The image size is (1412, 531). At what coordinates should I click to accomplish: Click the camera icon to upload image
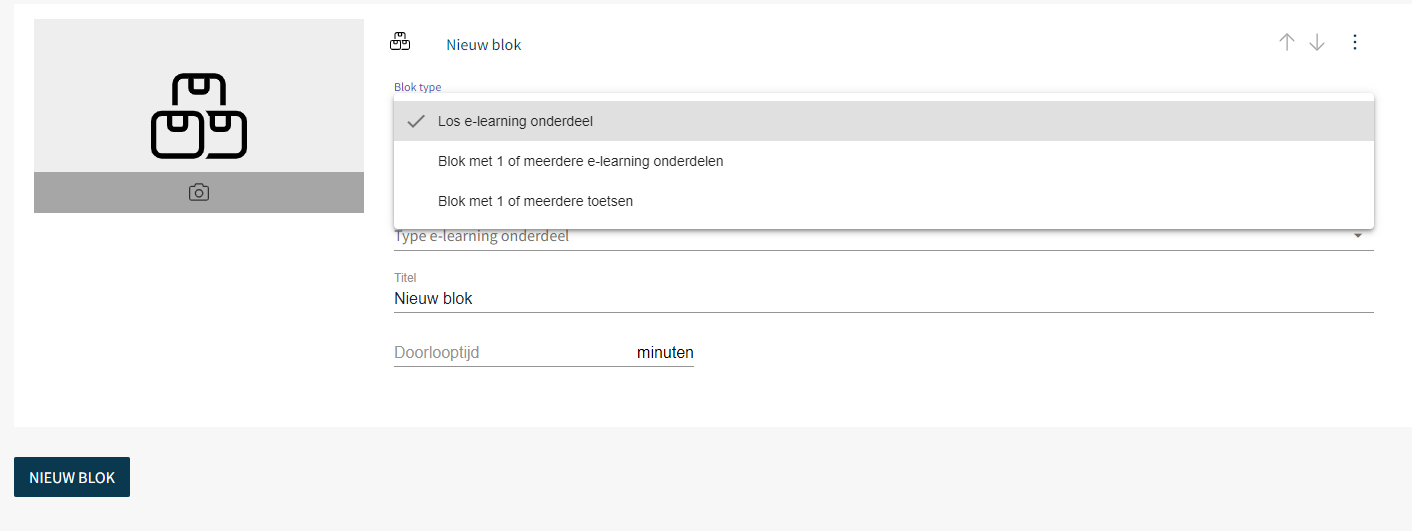click(x=199, y=193)
